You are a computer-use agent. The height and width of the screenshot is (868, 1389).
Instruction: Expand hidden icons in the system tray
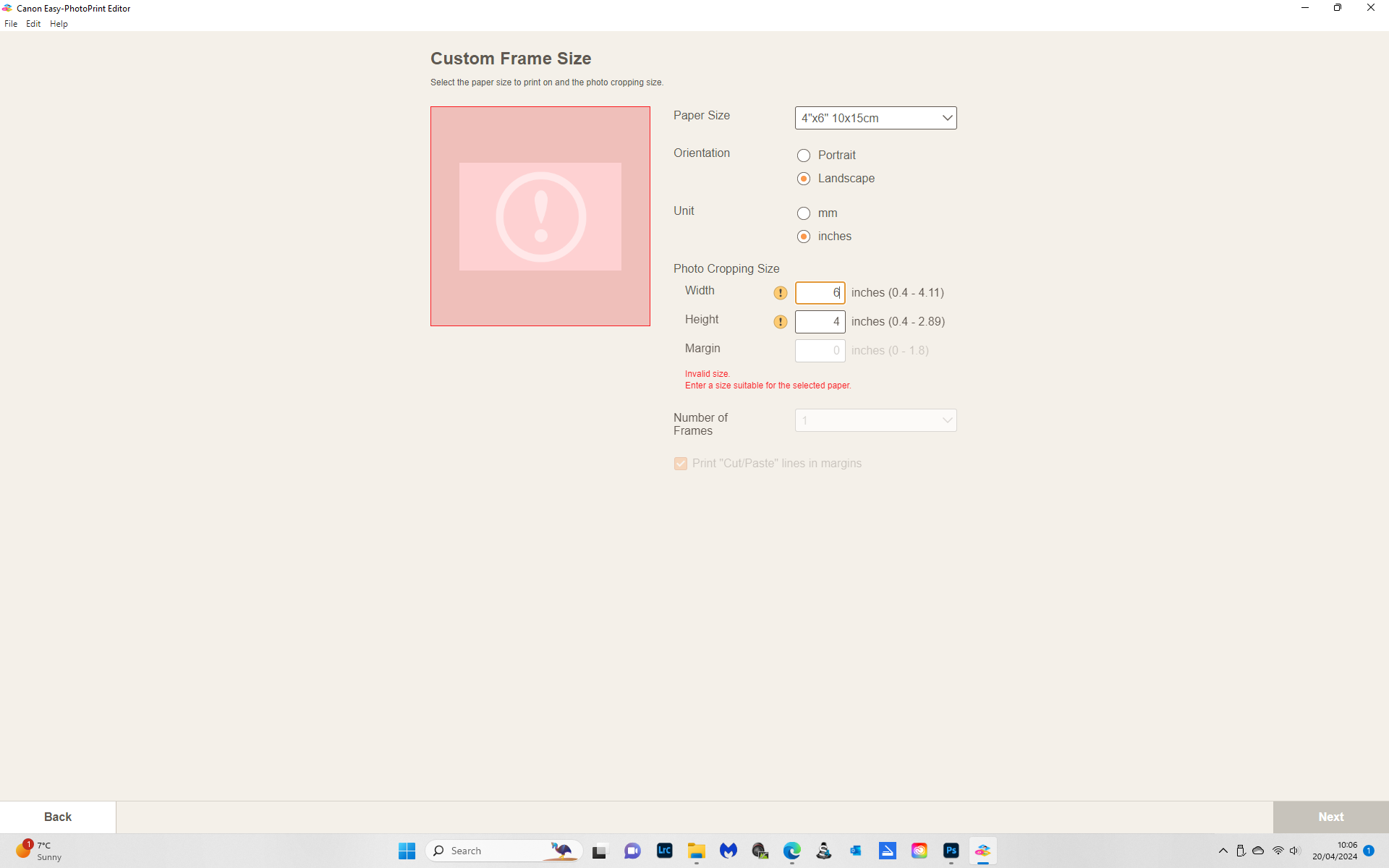(1223, 851)
